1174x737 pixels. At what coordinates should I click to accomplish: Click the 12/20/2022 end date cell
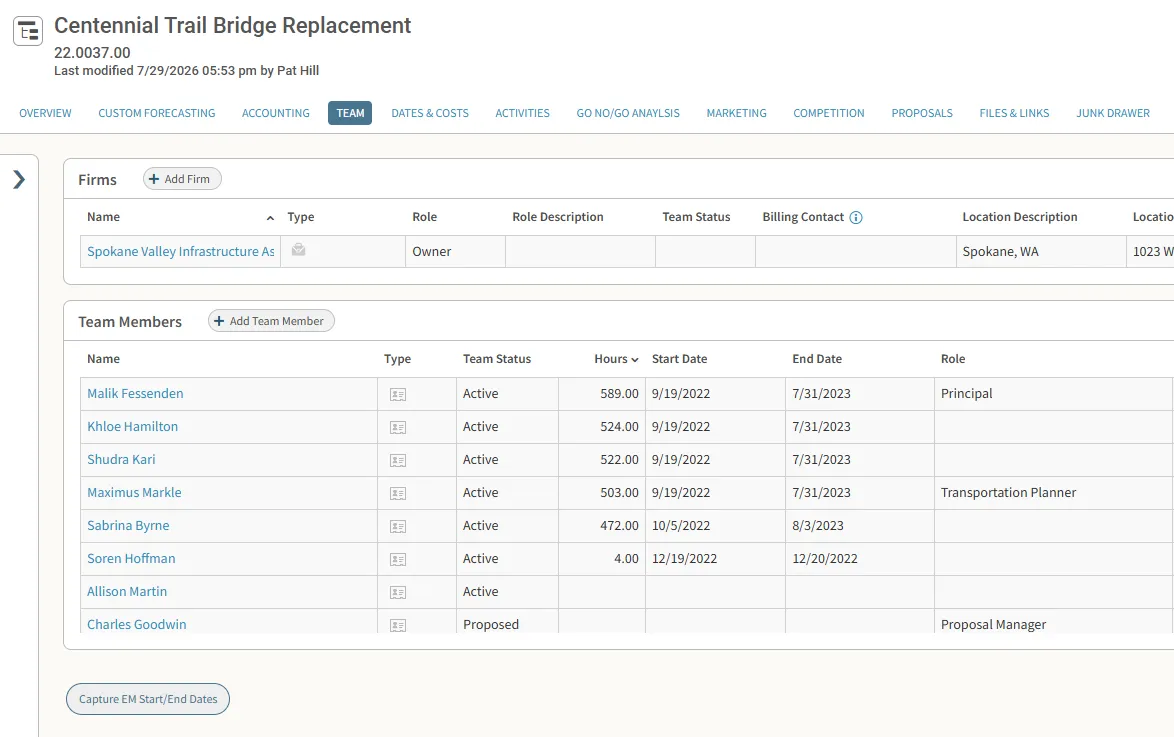tap(860, 558)
